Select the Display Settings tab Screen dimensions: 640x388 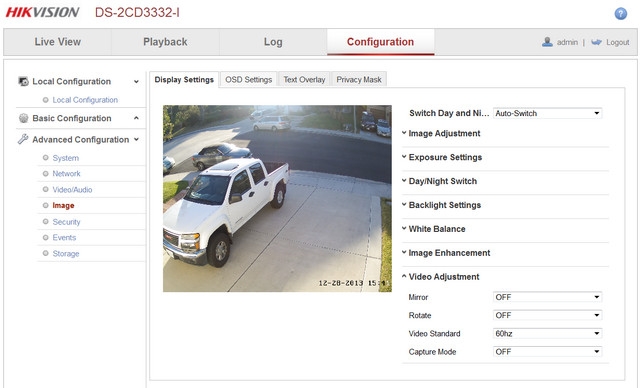[x=184, y=80]
